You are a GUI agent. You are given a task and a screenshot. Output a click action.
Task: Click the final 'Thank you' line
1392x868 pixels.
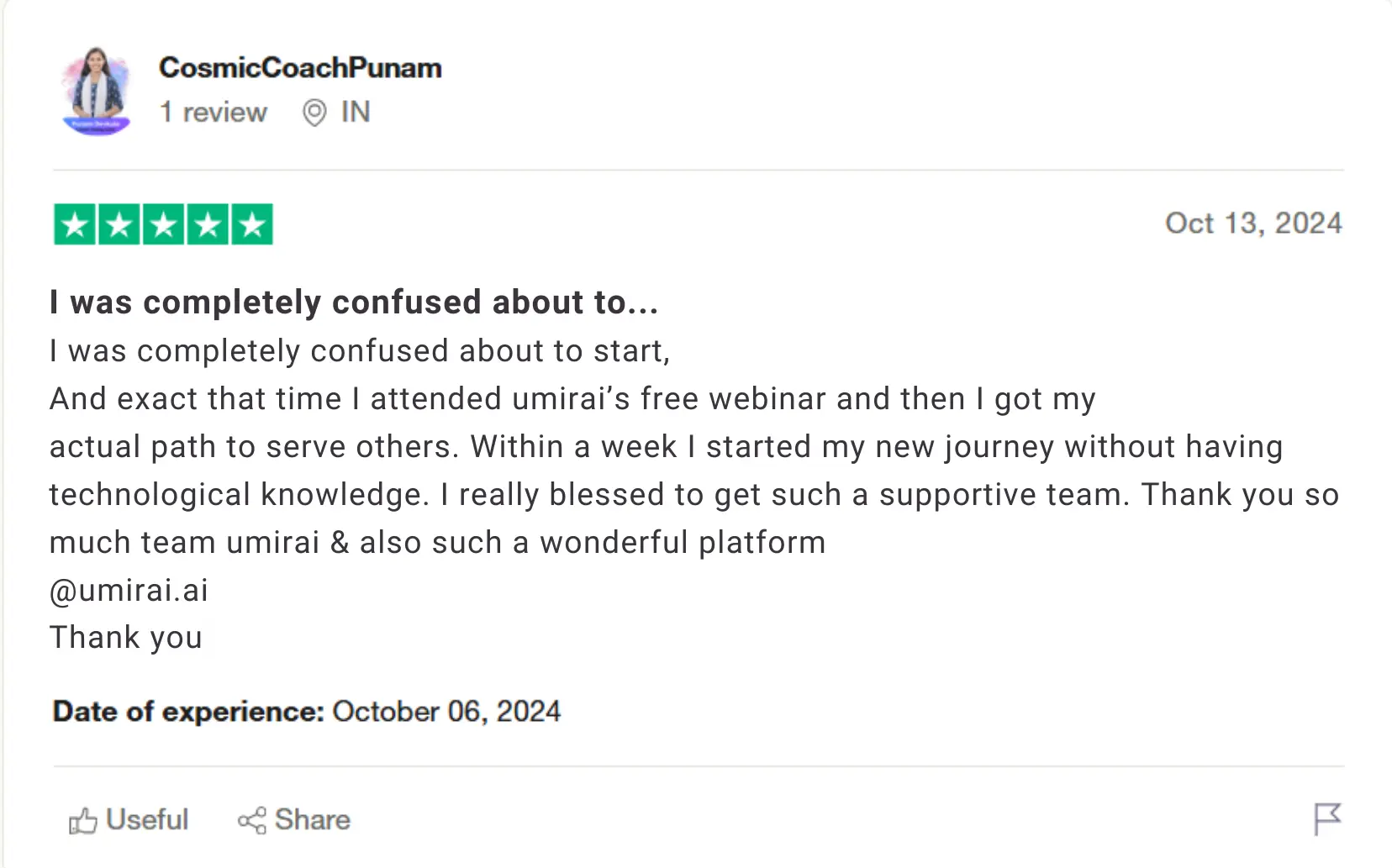[x=126, y=638]
